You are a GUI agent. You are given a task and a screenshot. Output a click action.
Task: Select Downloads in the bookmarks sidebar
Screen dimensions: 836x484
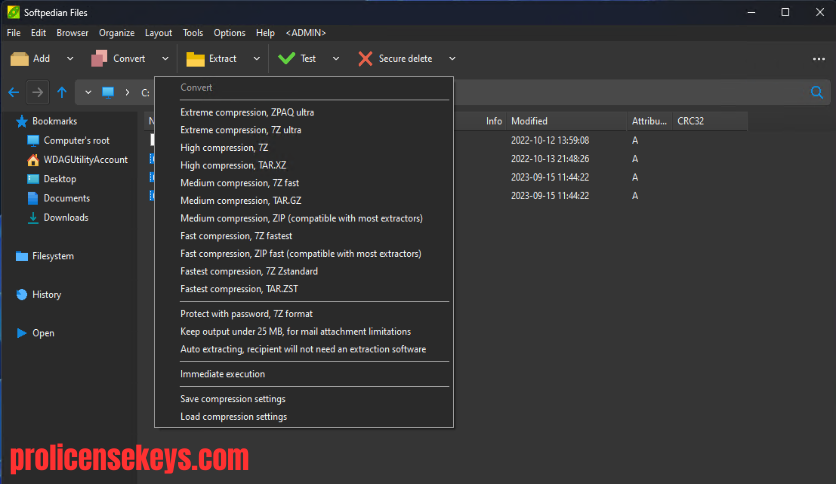66,217
